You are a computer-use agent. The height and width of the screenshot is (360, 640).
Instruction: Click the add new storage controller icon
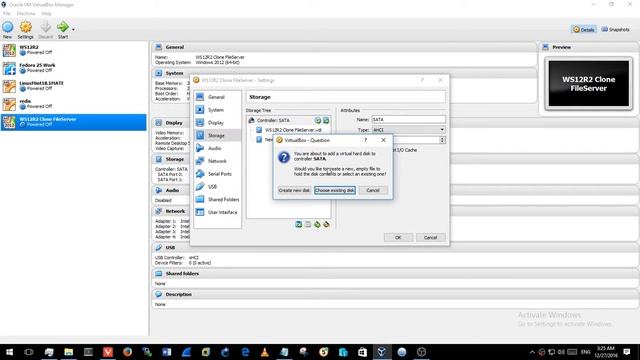tap(299, 224)
